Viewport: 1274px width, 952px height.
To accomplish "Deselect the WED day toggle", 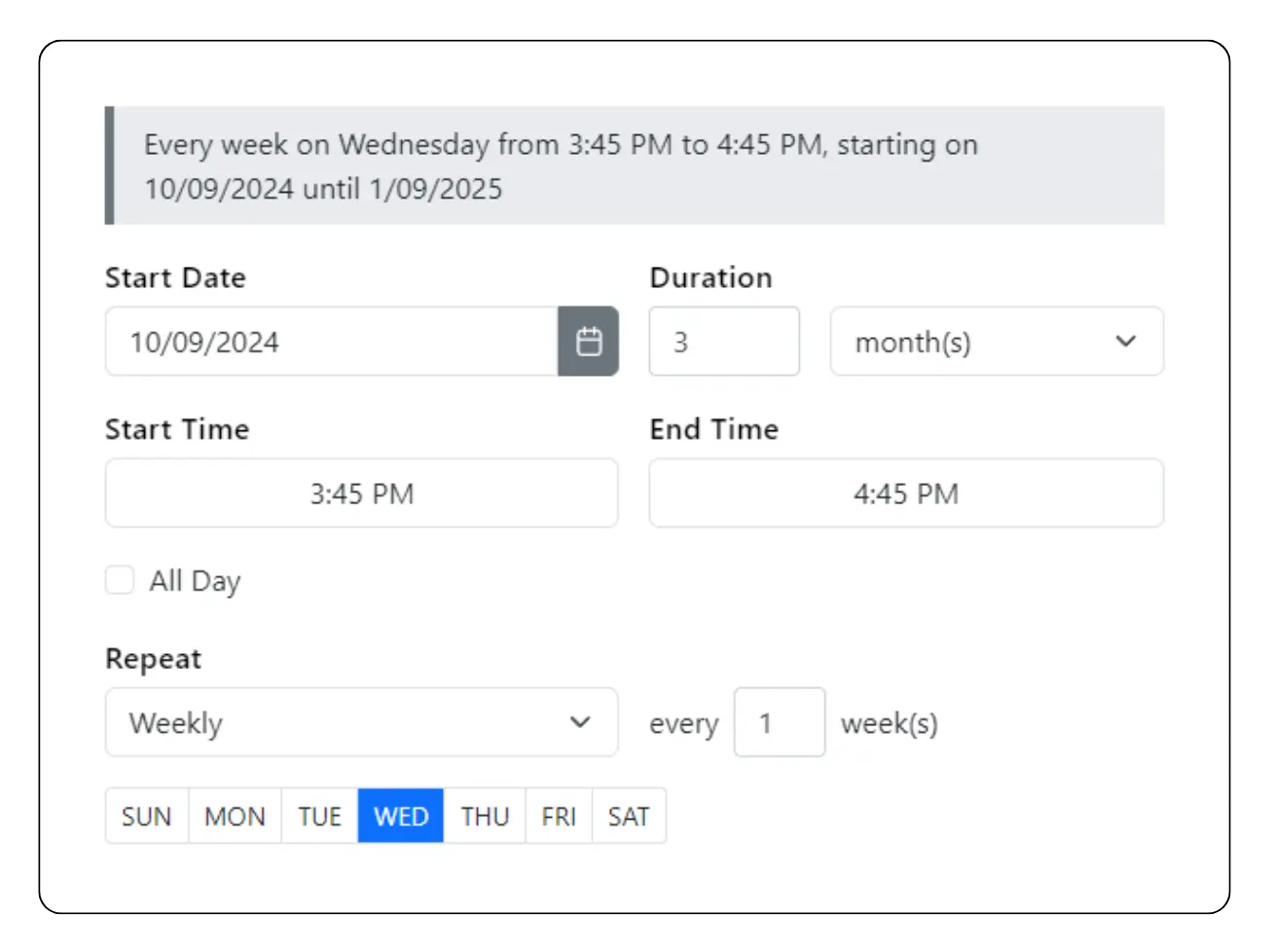I will pos(400,816).
